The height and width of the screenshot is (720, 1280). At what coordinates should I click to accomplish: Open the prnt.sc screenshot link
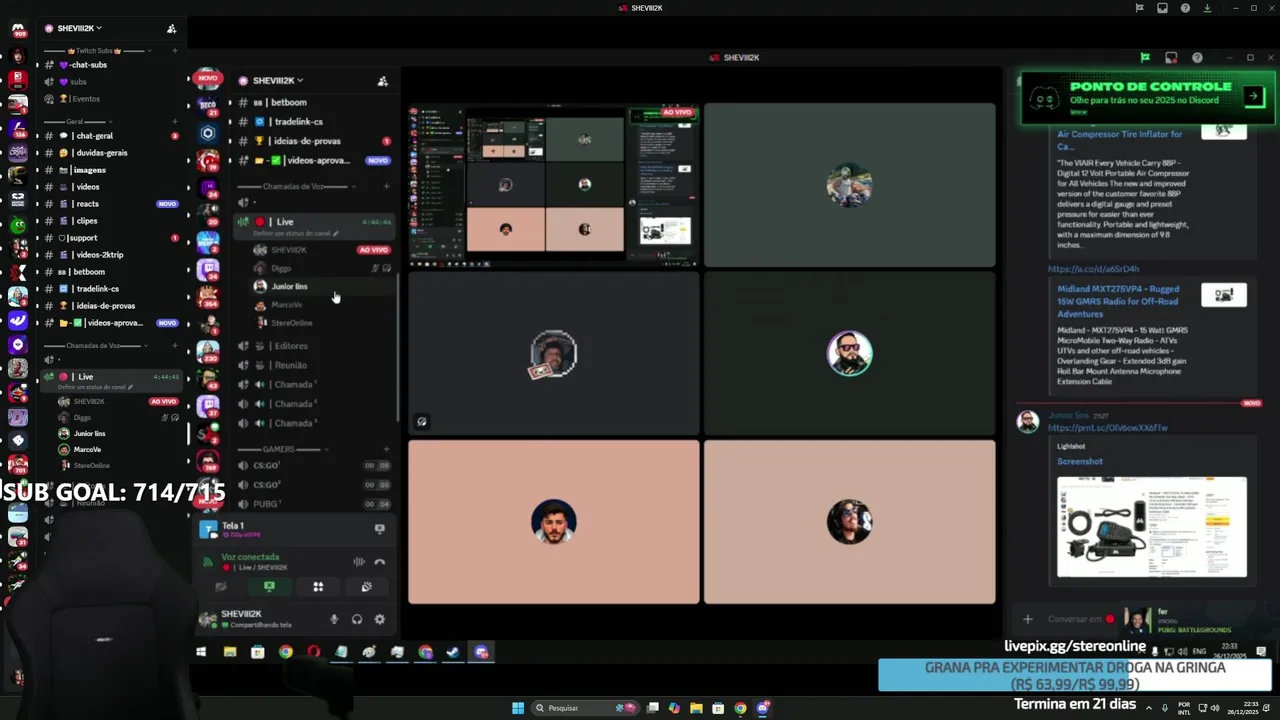1107,428
